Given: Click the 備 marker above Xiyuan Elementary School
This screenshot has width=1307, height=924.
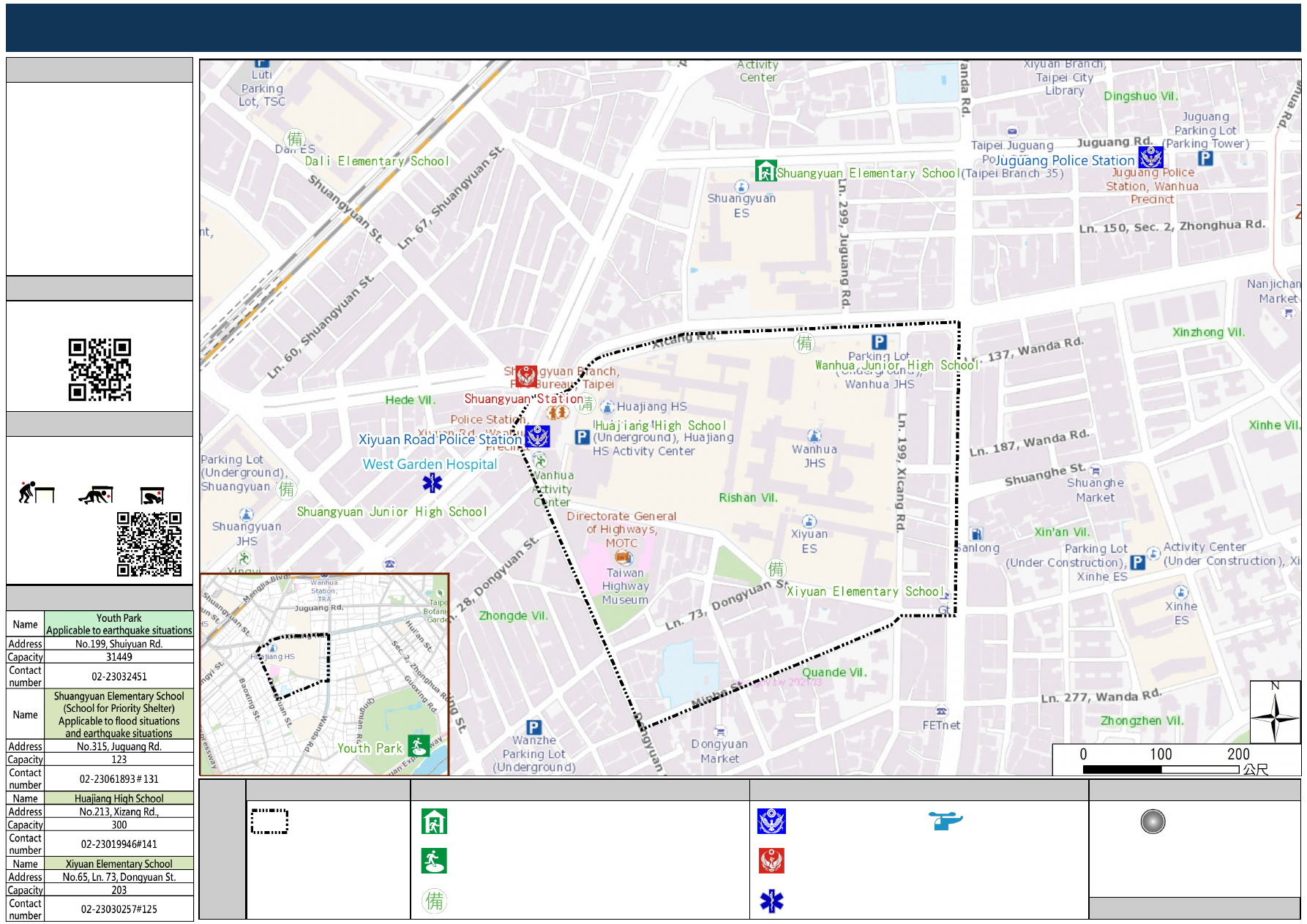Looking at the screenshot, I should (x=776, y=568).
